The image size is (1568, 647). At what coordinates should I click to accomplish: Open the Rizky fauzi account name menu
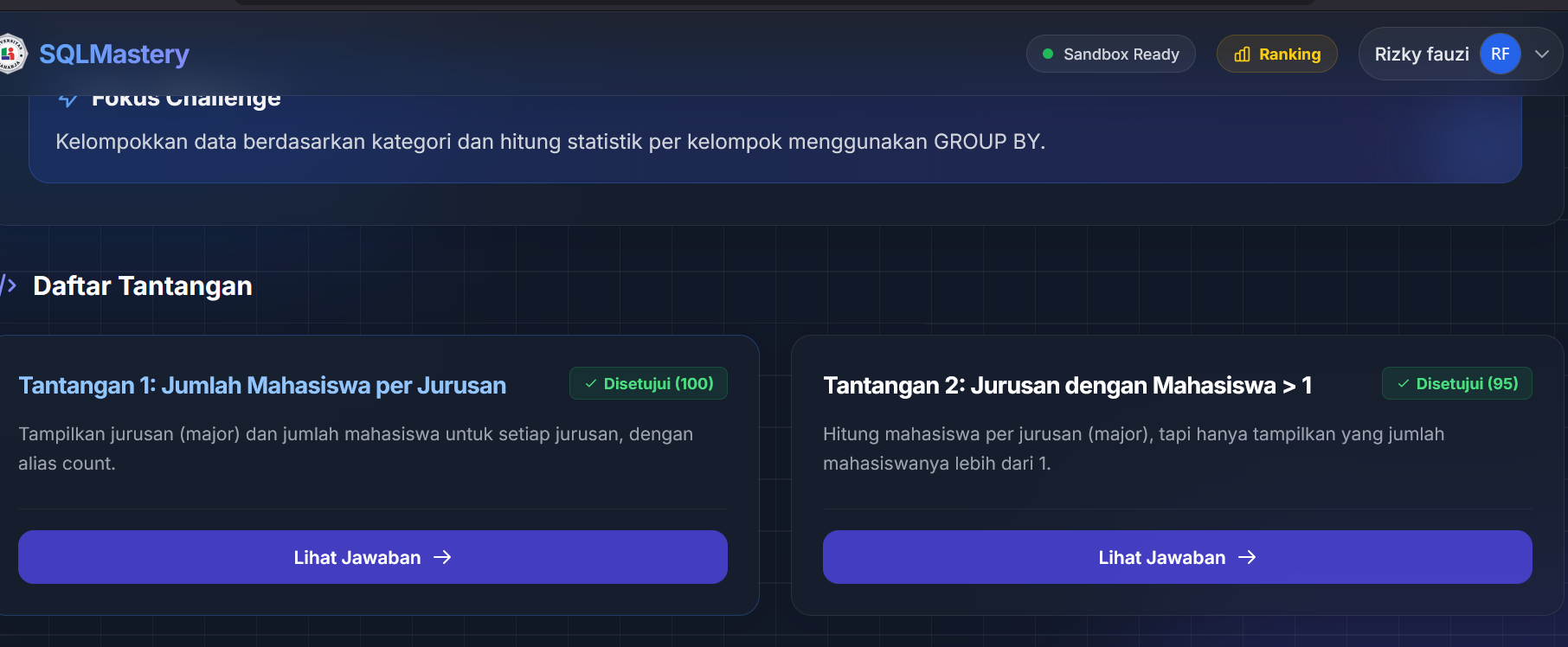(x=1421, y=54)
